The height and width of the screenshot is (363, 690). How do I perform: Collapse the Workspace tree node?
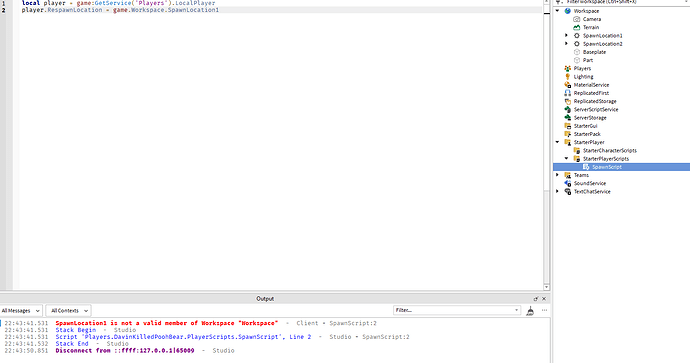pyautogui.click(x=558, y=11)
